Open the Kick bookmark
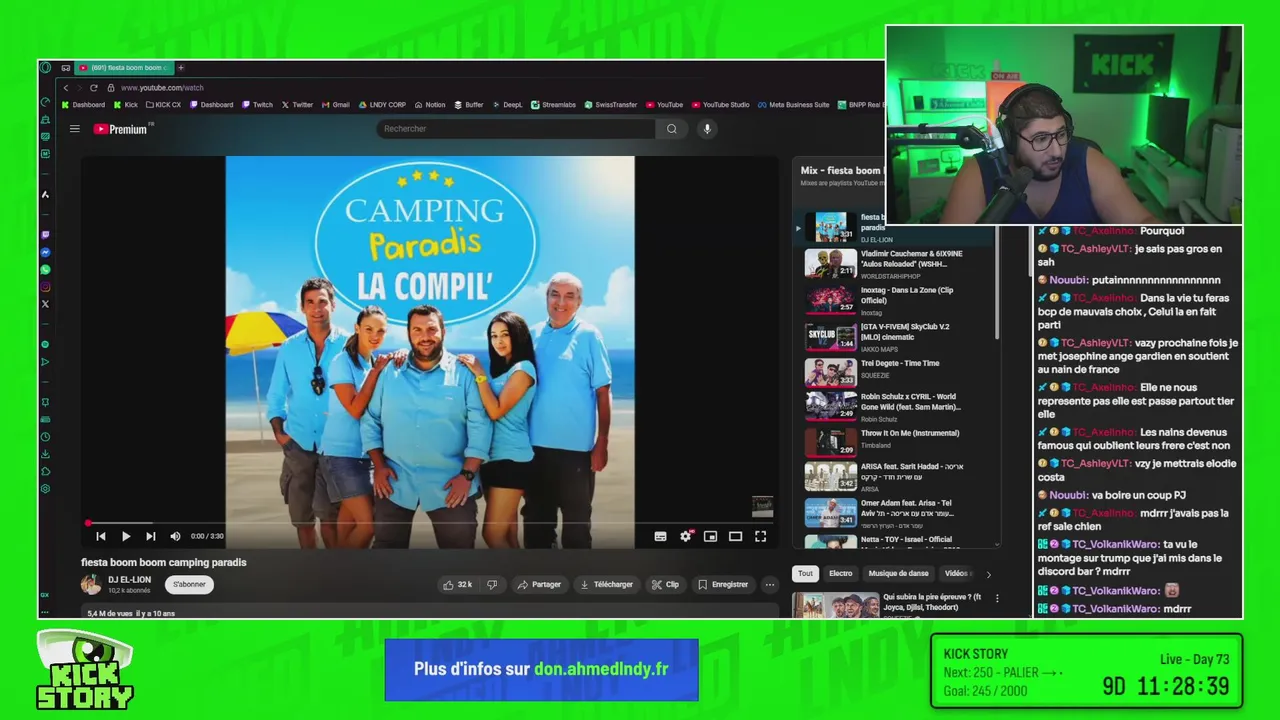Image resolution: width=1280 pixels, height=720 pixels. (x=126, y=105)
